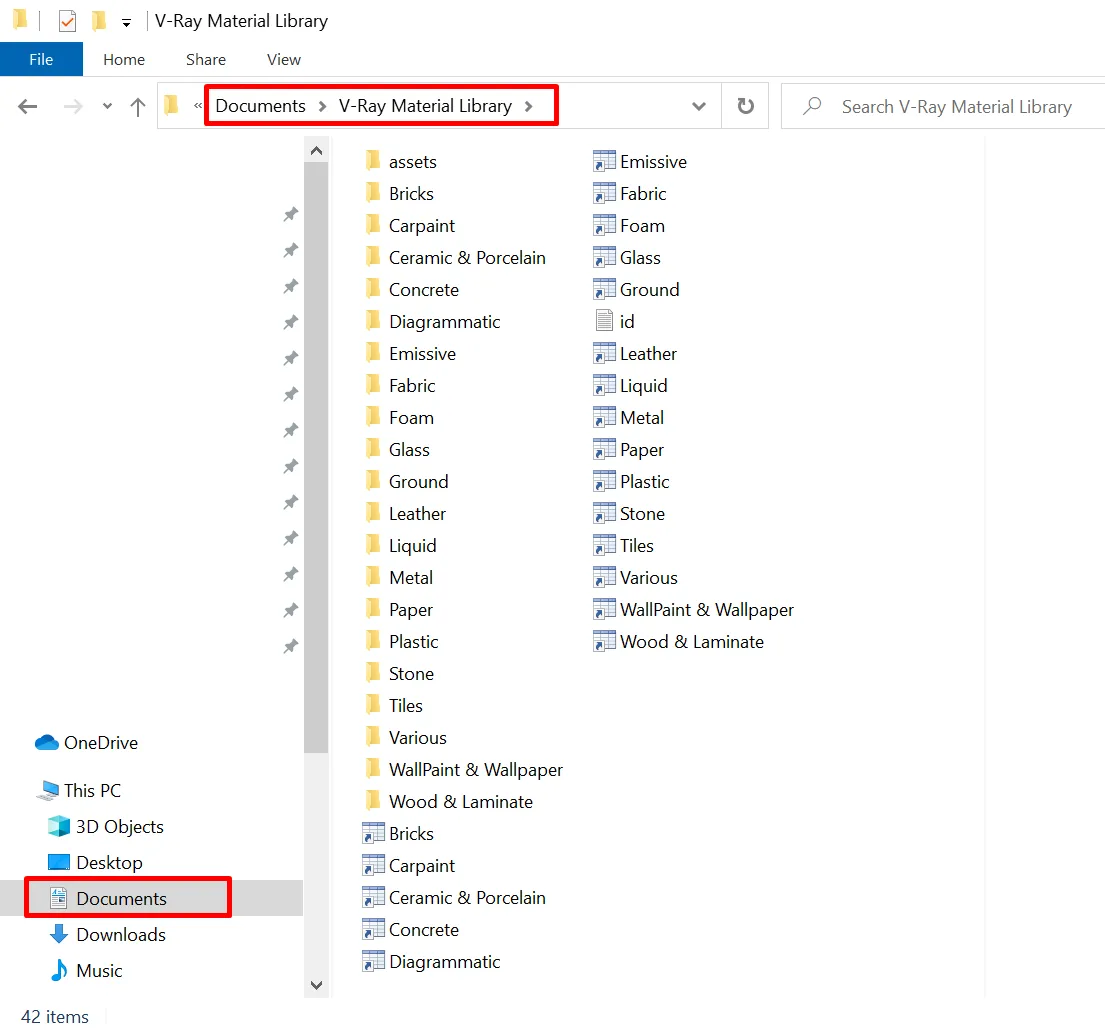The height and width of the screenshot is (1032, 1105).
Task: Open the assets folder
Action: coord(412,162)
